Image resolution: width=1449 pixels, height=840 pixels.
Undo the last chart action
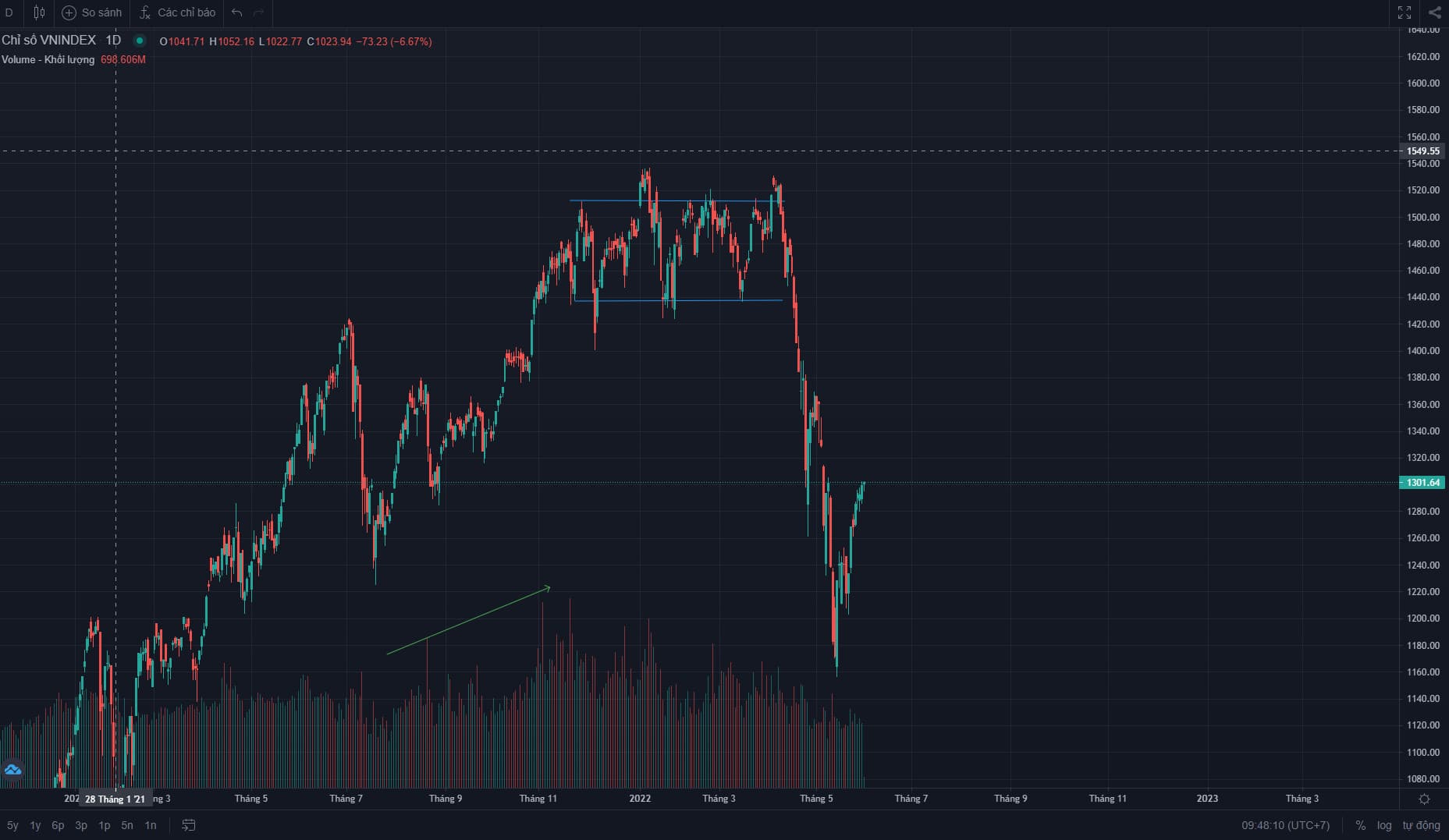click(x=237, y=12)
